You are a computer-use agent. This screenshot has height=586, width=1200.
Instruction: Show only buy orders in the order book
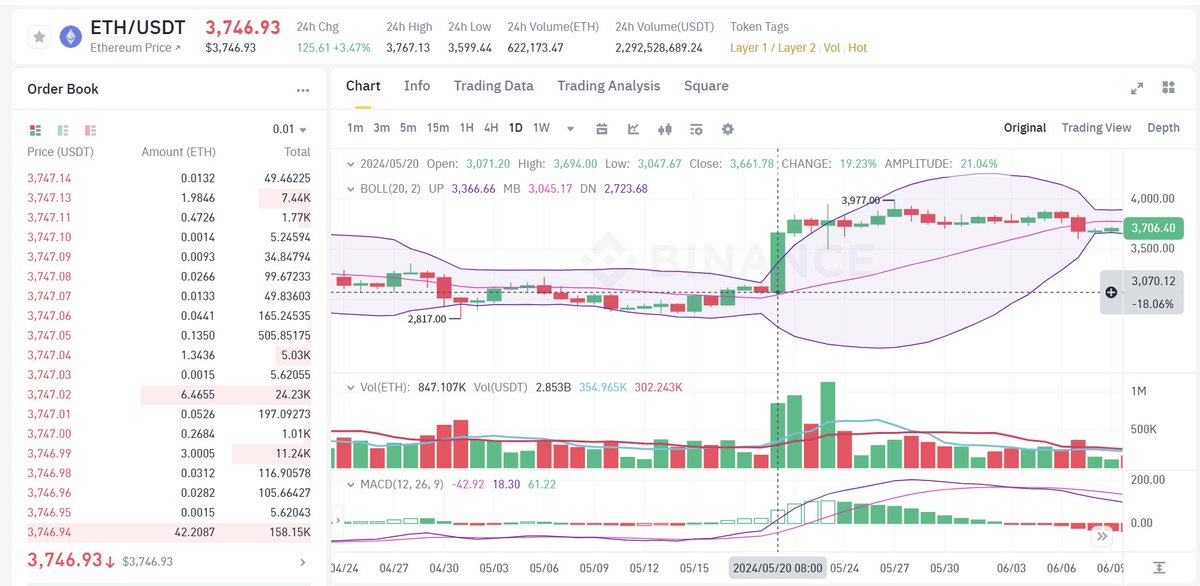click(x=63, y=130)
